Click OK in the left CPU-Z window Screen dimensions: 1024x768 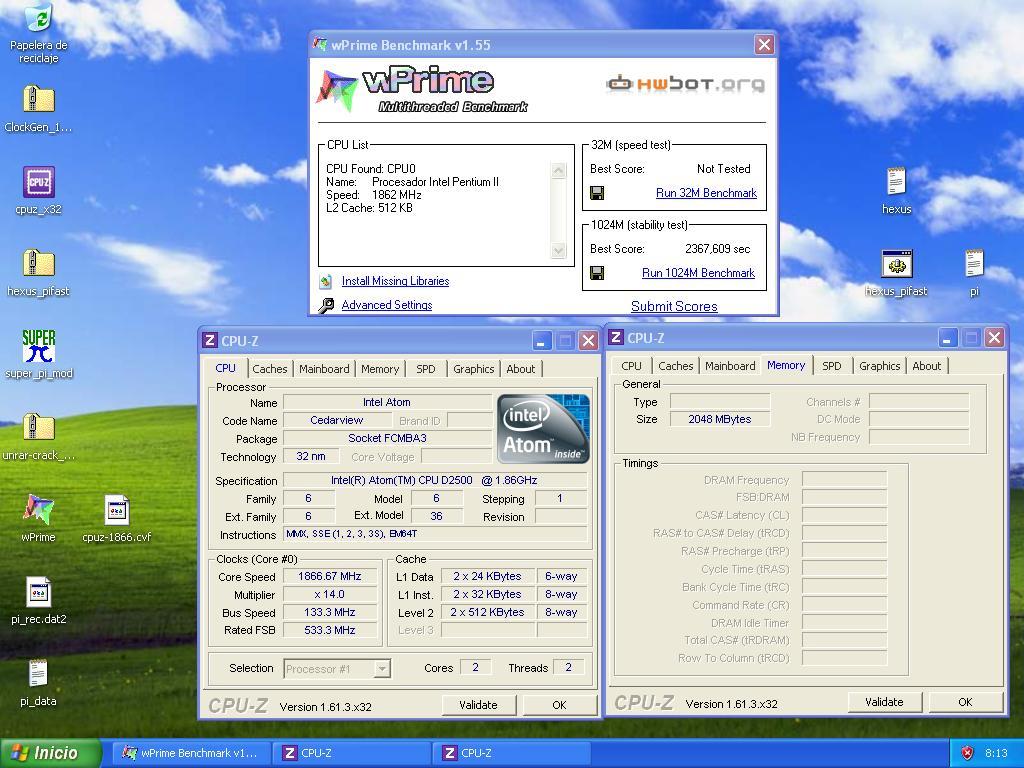560,705
